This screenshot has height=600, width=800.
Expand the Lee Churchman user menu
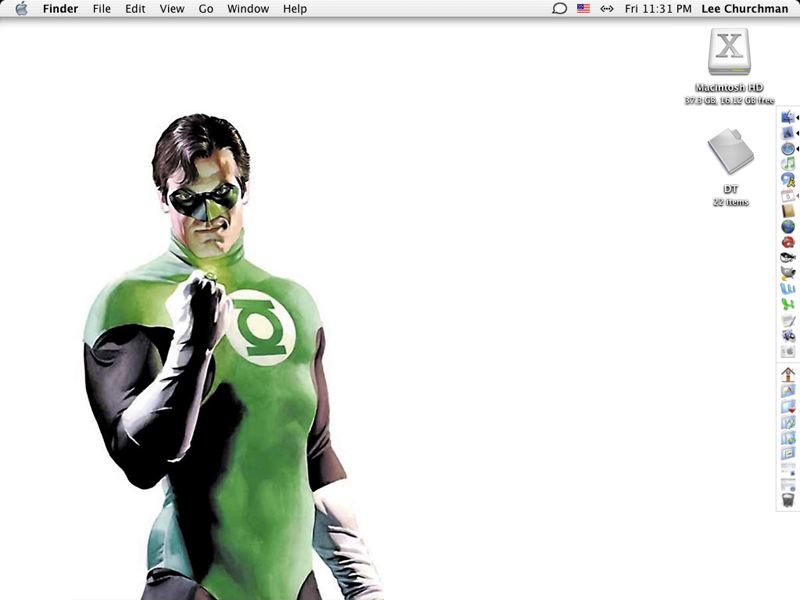[x=747, y=9]
